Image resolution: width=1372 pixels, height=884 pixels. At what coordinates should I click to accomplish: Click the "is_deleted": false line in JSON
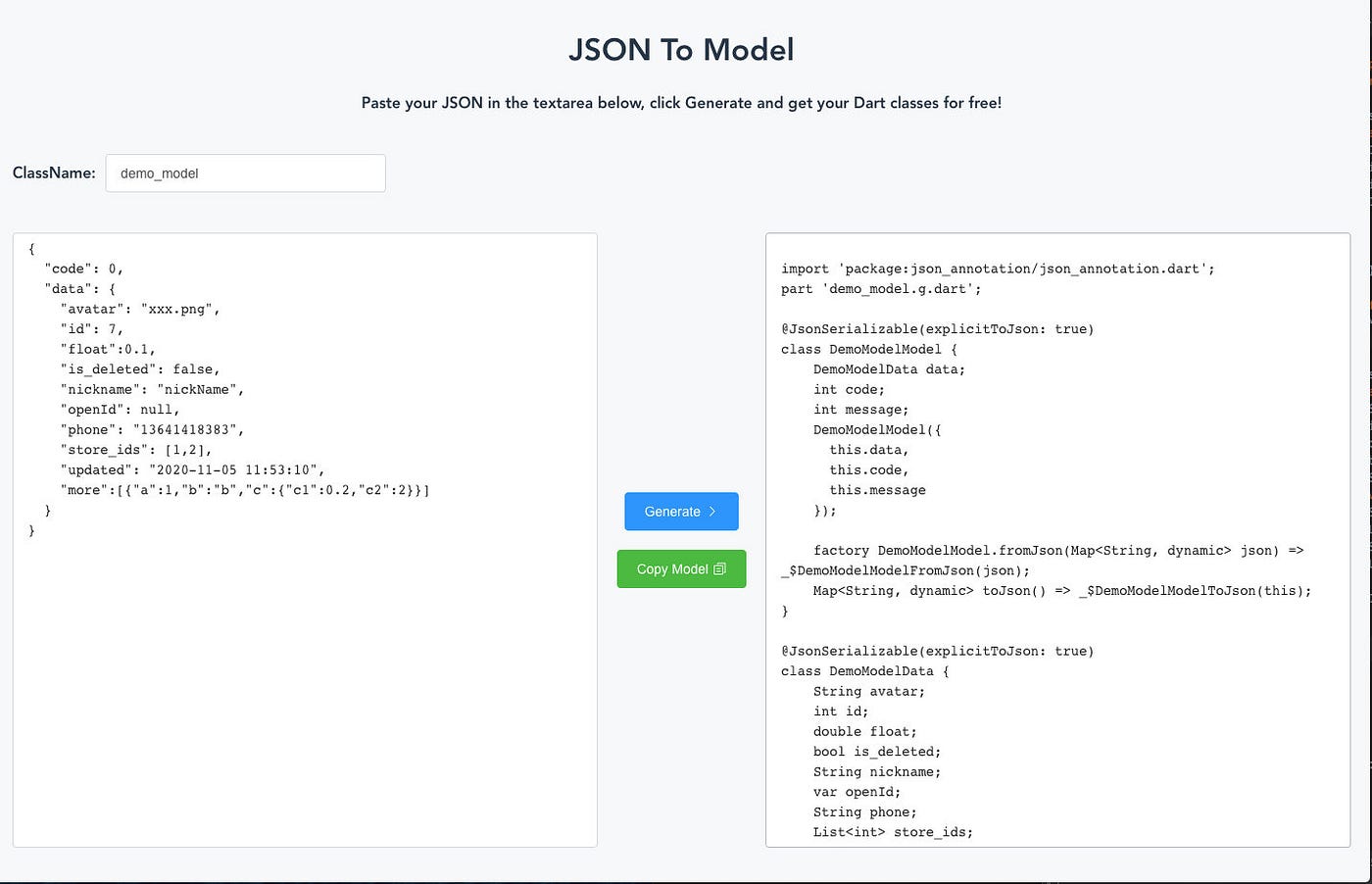[141, 368]
